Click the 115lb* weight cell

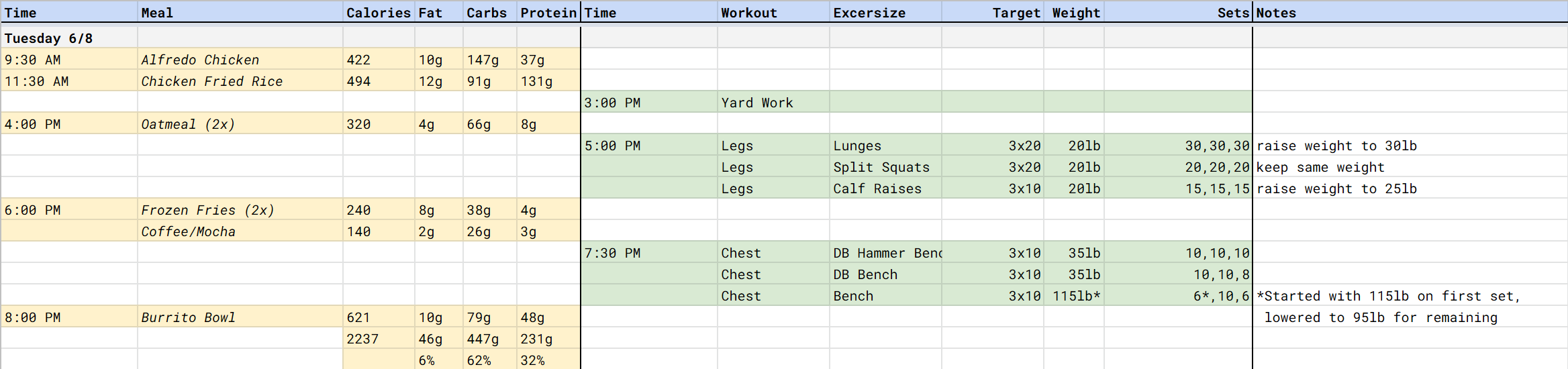(1076, 296)
